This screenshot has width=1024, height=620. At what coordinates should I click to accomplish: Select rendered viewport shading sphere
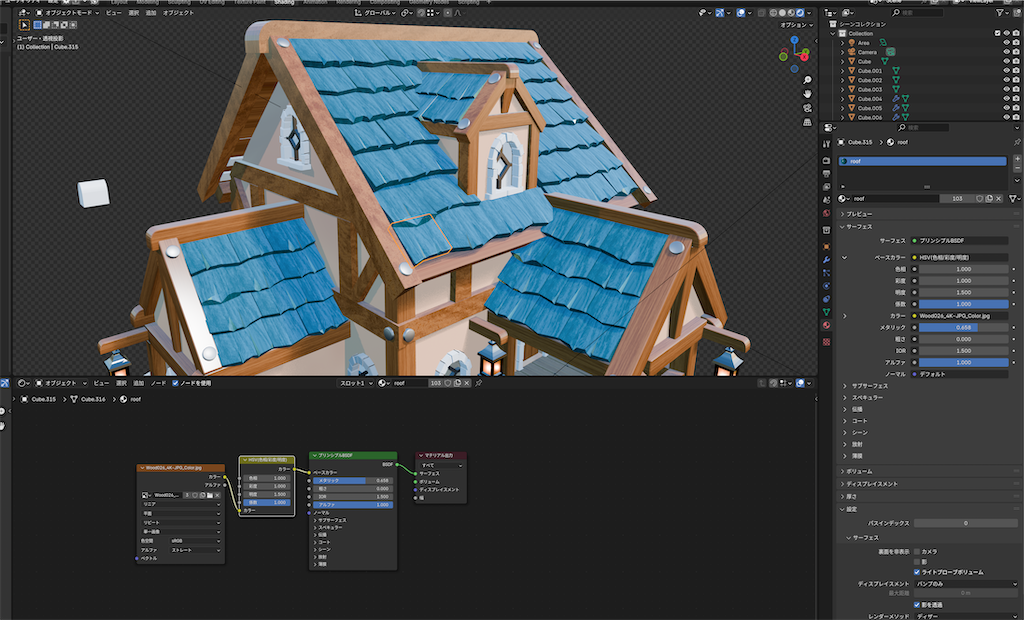pyautogui.click(x=800, y=12)
